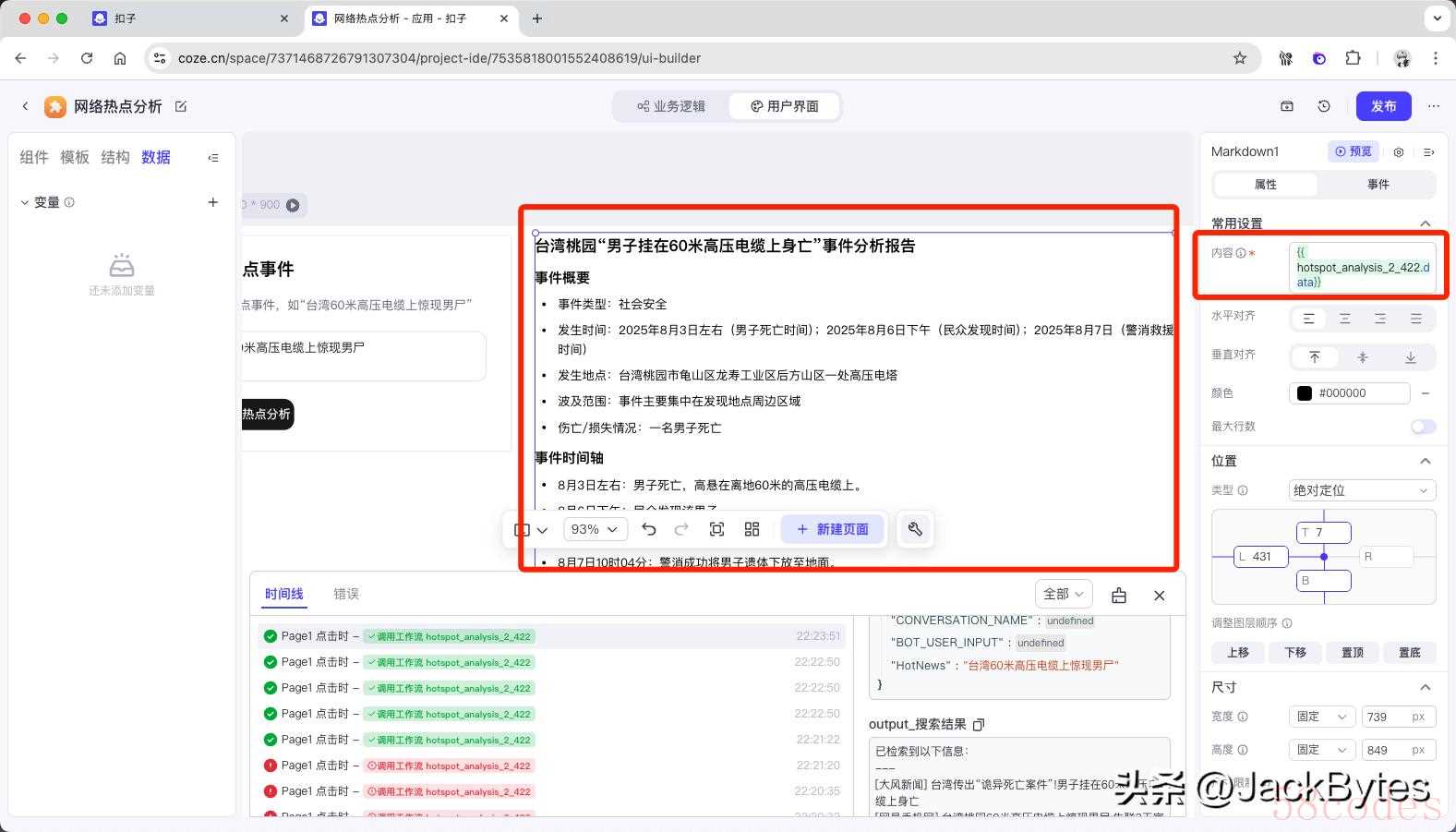Image resolution: width=1456 pixels, height=832 pixels.
Task: Open the 绝对定位 position type dropdown
Action: coord(1361,490)
